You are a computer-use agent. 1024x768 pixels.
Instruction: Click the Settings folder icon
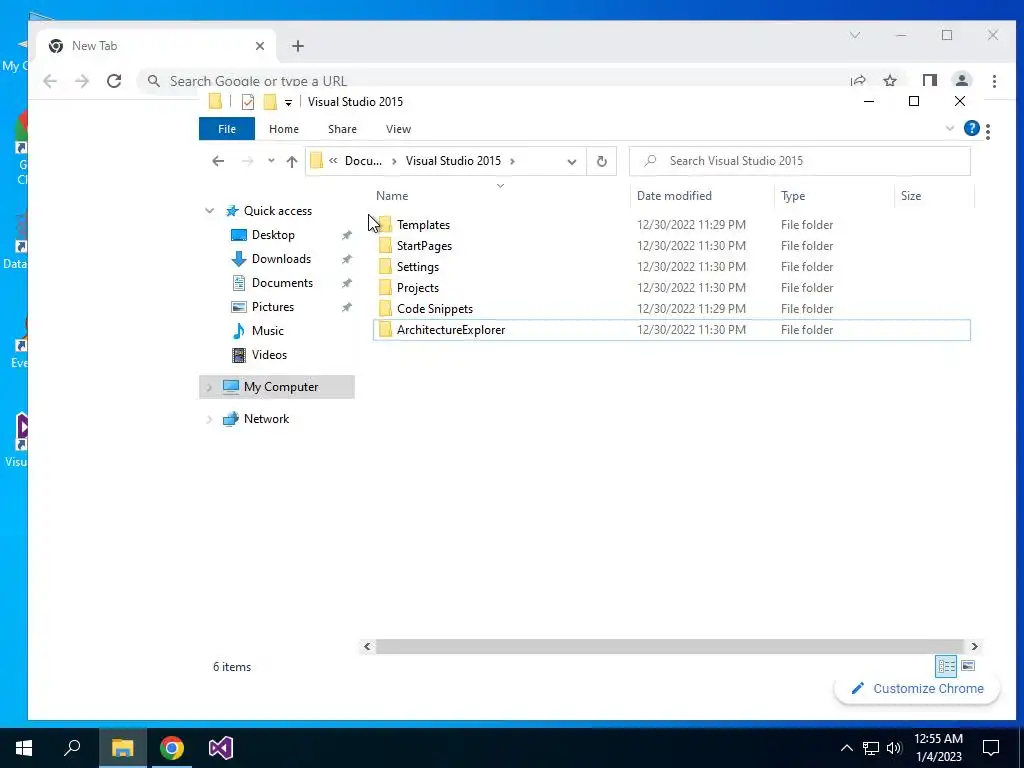point(385,266)
